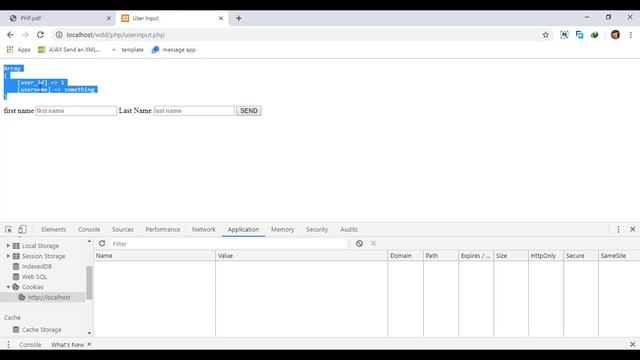
Task: Click the cookie Filter field
Action: (x=229, y=244)
